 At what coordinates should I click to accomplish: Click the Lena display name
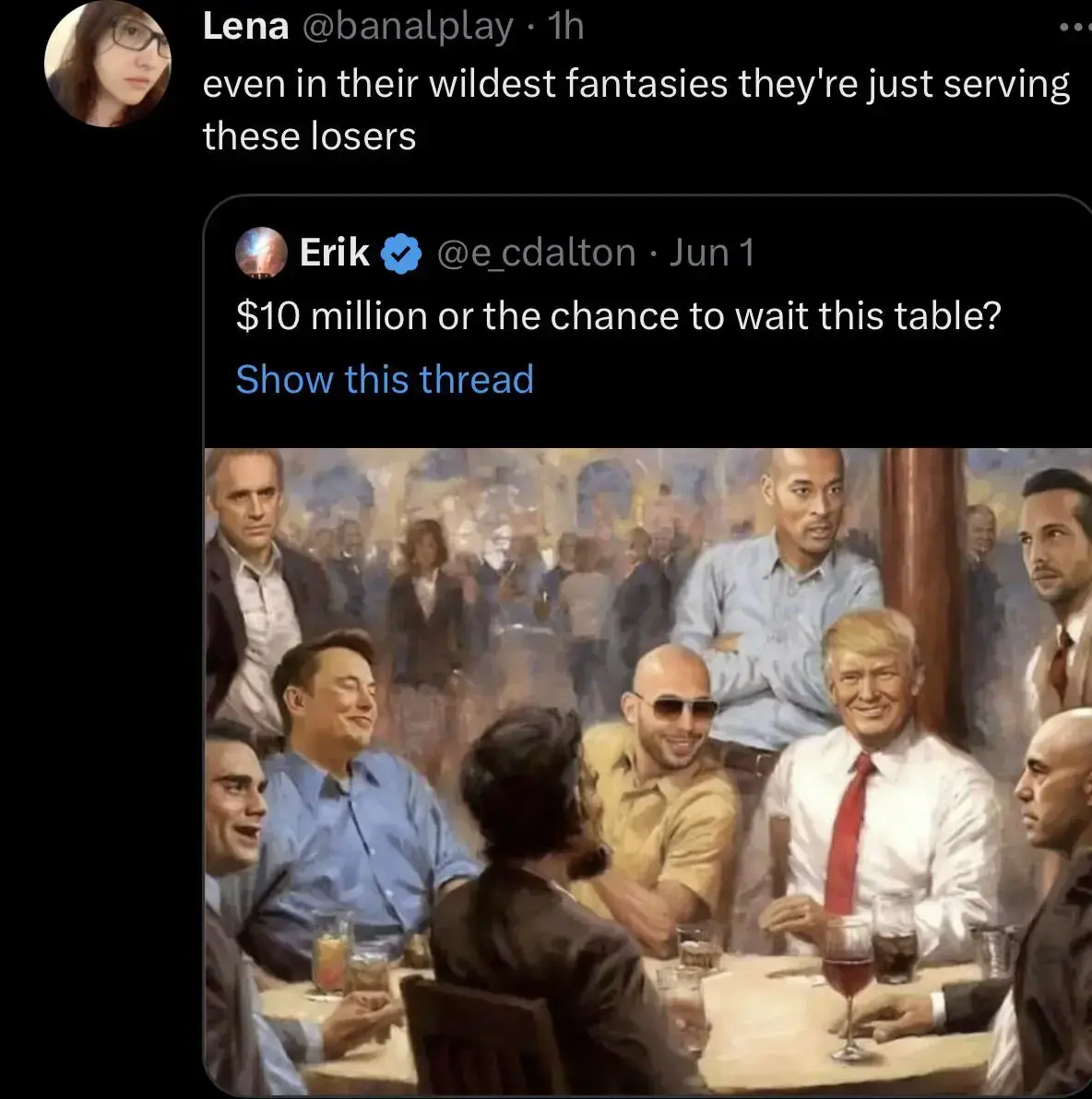point(245,28)
